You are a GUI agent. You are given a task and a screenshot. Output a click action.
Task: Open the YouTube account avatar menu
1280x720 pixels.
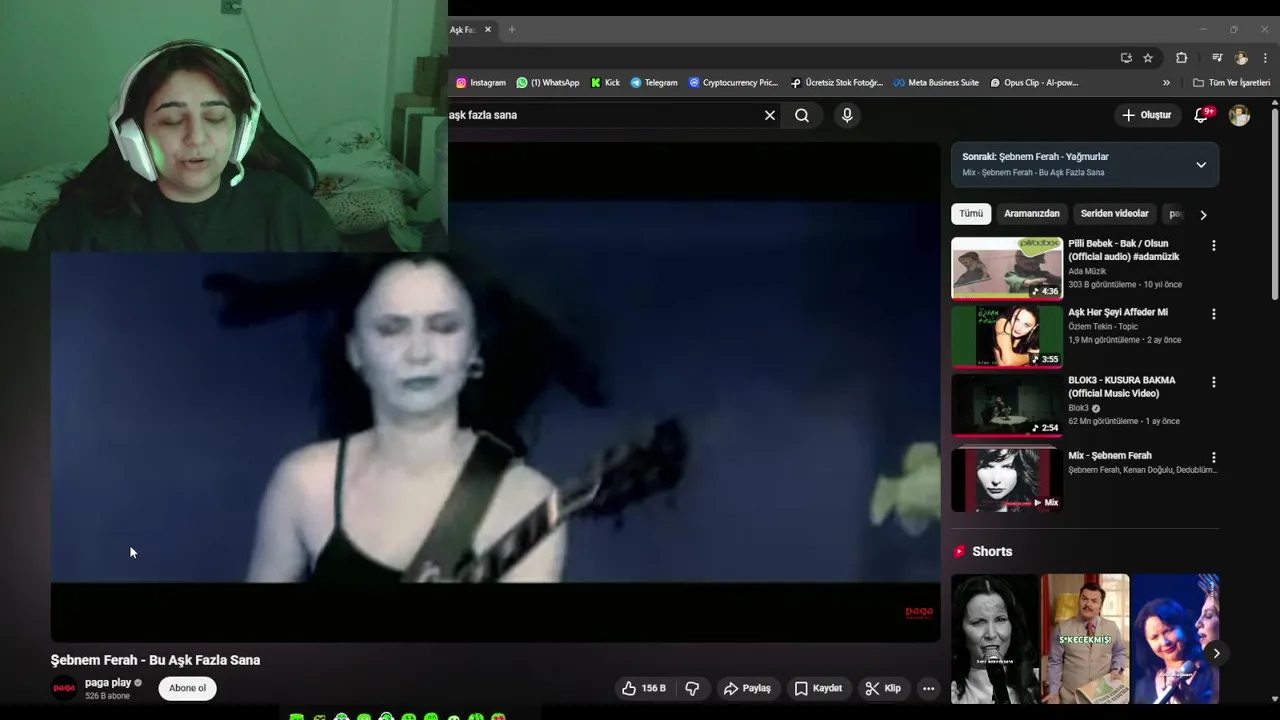[x=1239, y=115]
